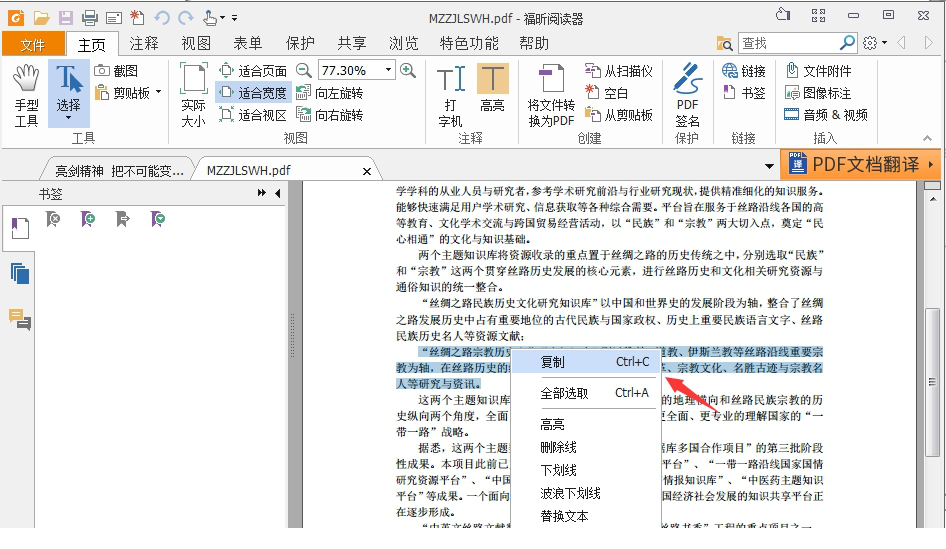Select the Hand tool (手型工具)
Screen dimensions: 946x549
[26, 95]
